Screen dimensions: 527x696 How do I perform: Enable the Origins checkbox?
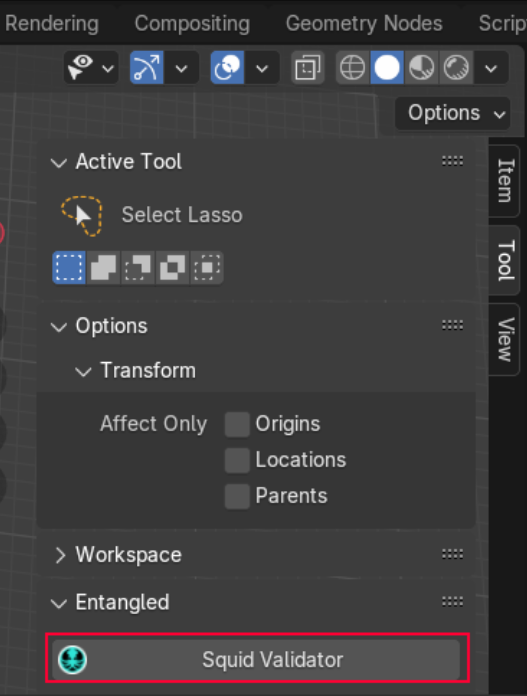pyautogui.click(x=237, y=424)
